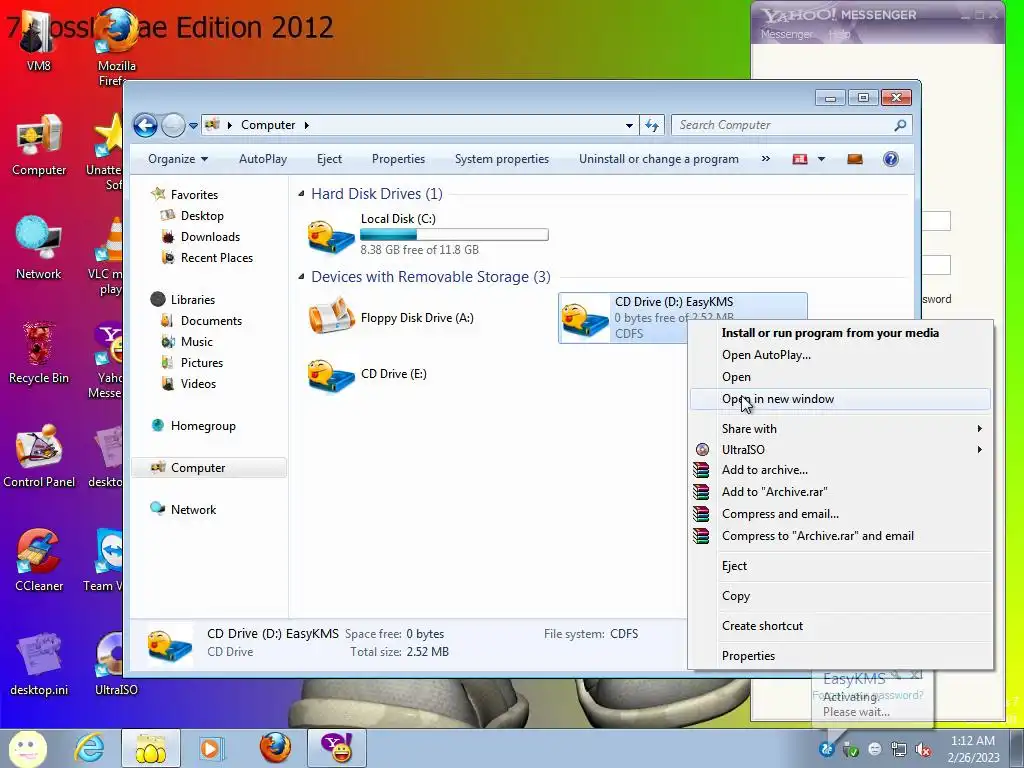Screen dimensions: 1024x768
Task: Select the CCleaner desktop icon
Action: tap(39, 560)
